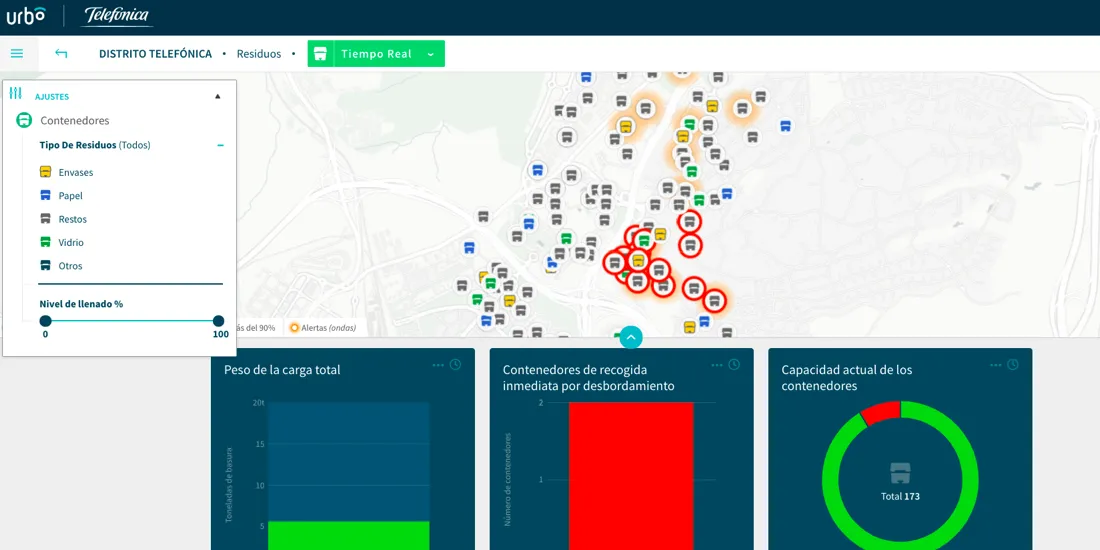Click the green Contenedores icon
Screen dimensions: 1100x550
(x=24, y=120)
